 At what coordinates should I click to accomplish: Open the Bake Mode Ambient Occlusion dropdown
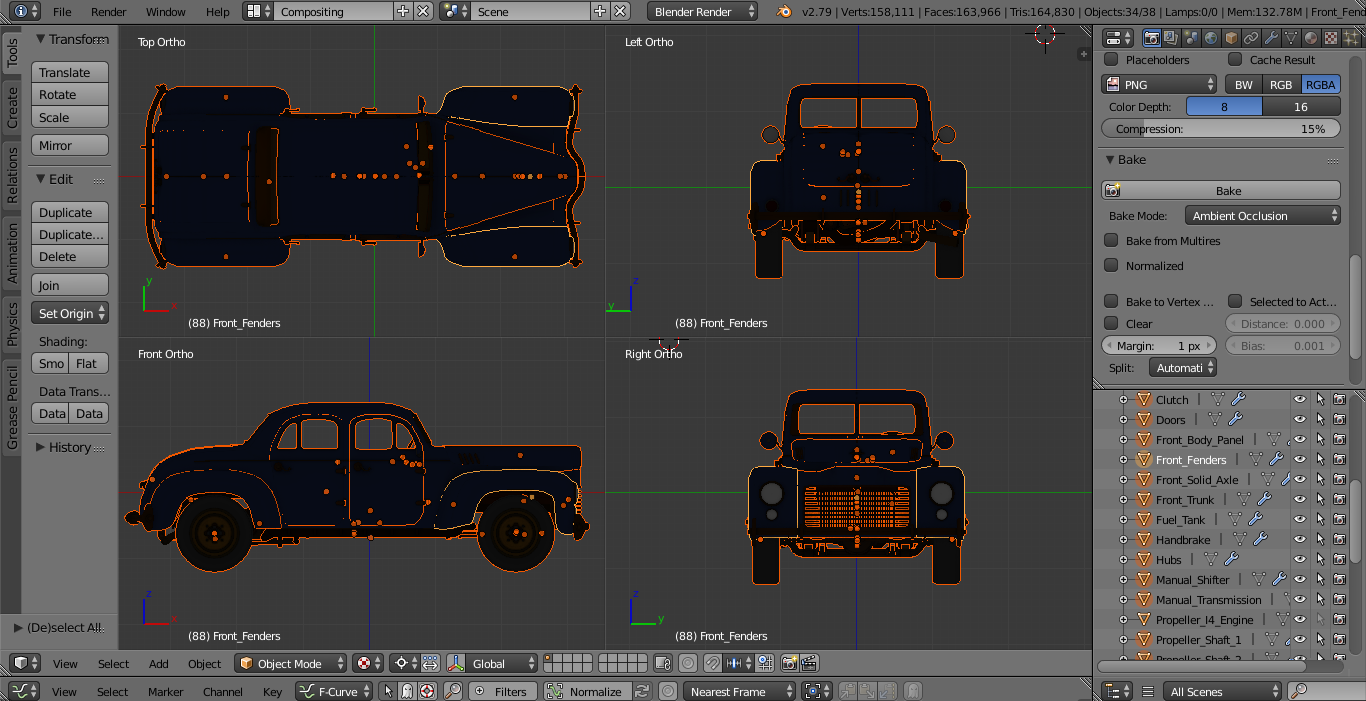point(1262,215)
